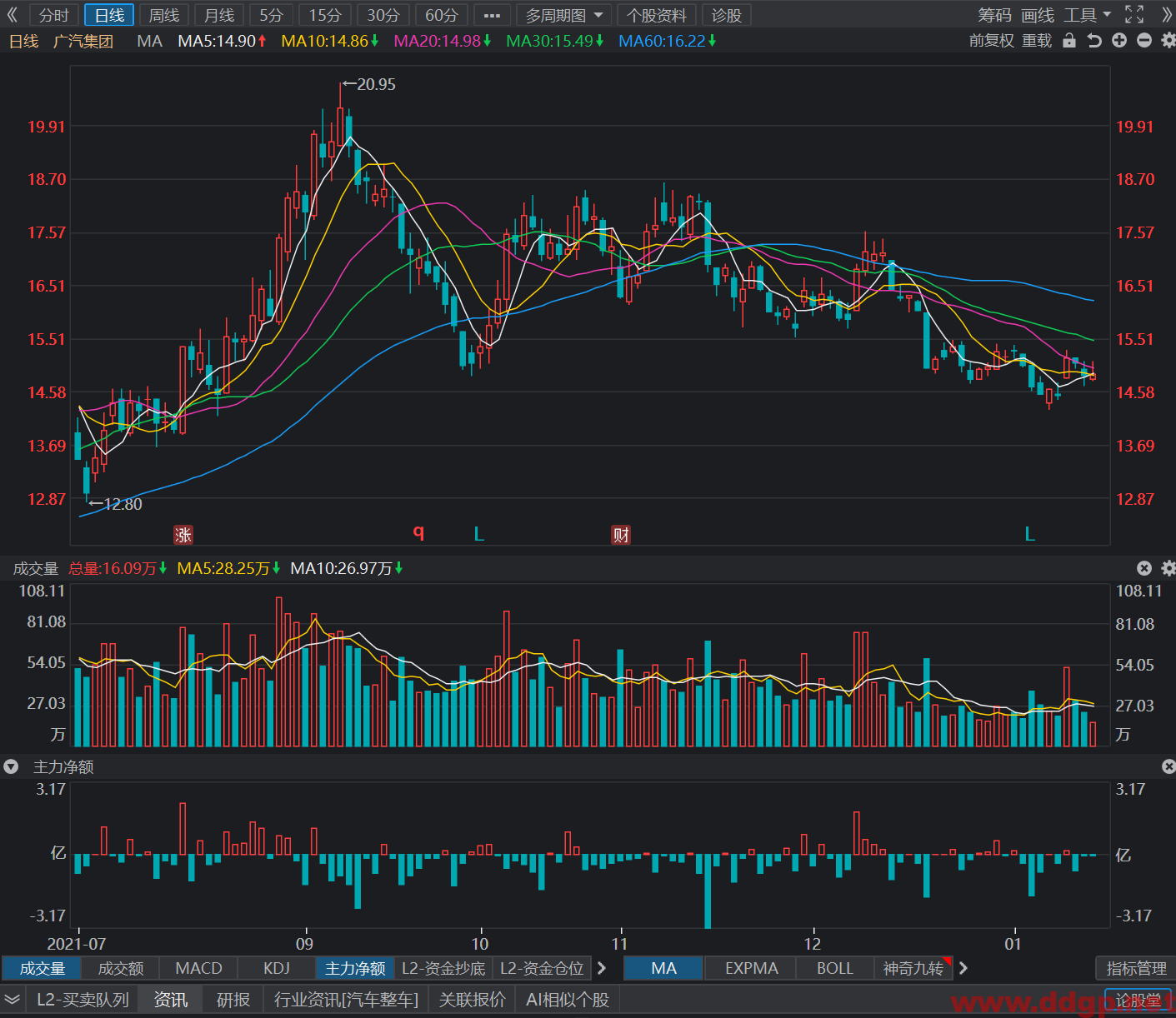This screenshot has height=1018, width=1176.
Task: Click the 涨 event marker on chart
Action: click(183, 535)
